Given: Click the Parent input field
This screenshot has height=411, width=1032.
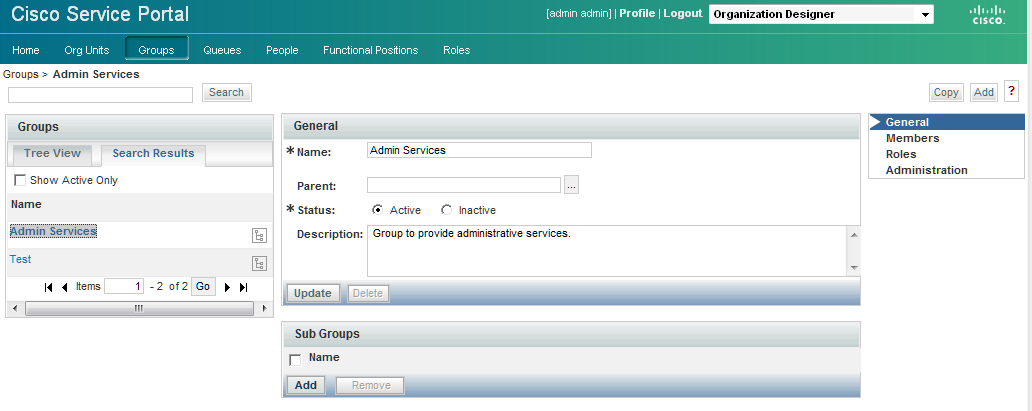Looking at the screenshot, I should [464, 184].
